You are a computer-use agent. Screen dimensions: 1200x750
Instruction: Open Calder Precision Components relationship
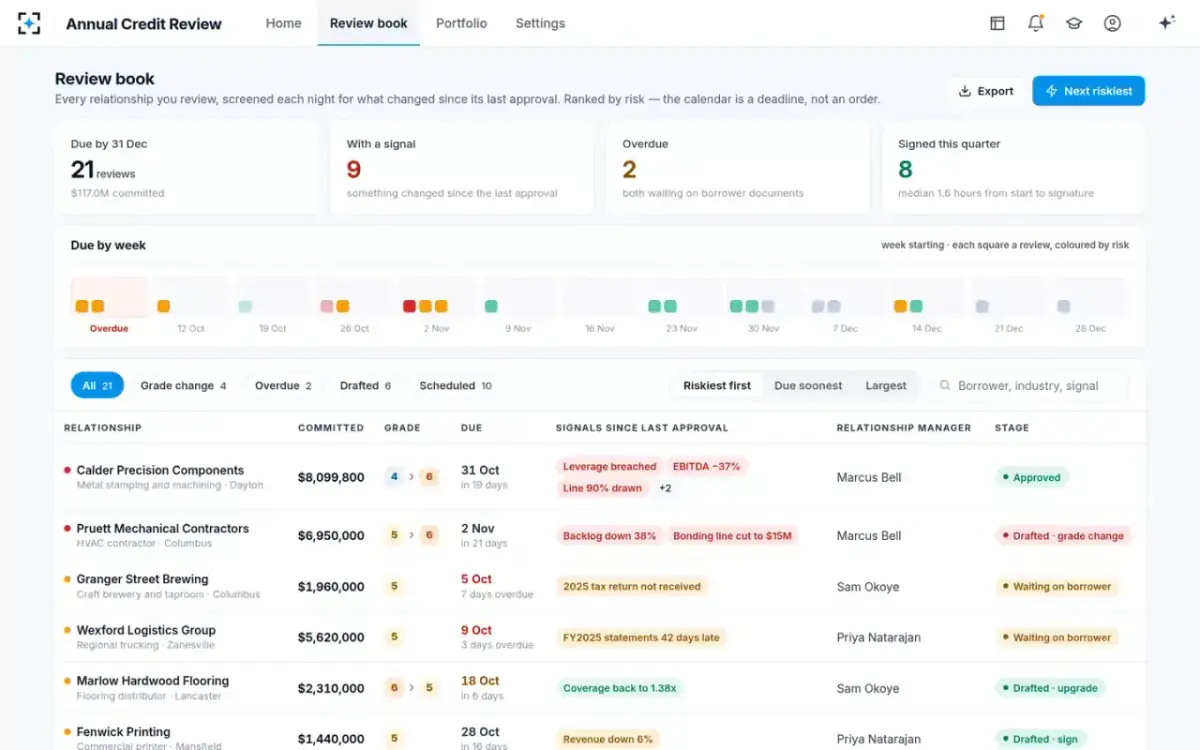160,470
